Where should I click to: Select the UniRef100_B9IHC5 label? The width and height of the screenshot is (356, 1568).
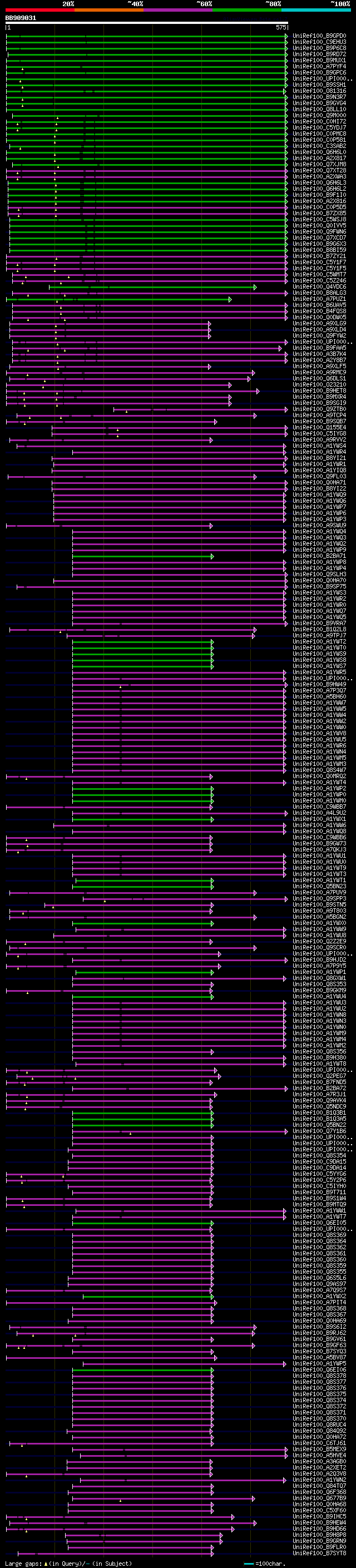pyautogui.click(x=319, y=1517)
